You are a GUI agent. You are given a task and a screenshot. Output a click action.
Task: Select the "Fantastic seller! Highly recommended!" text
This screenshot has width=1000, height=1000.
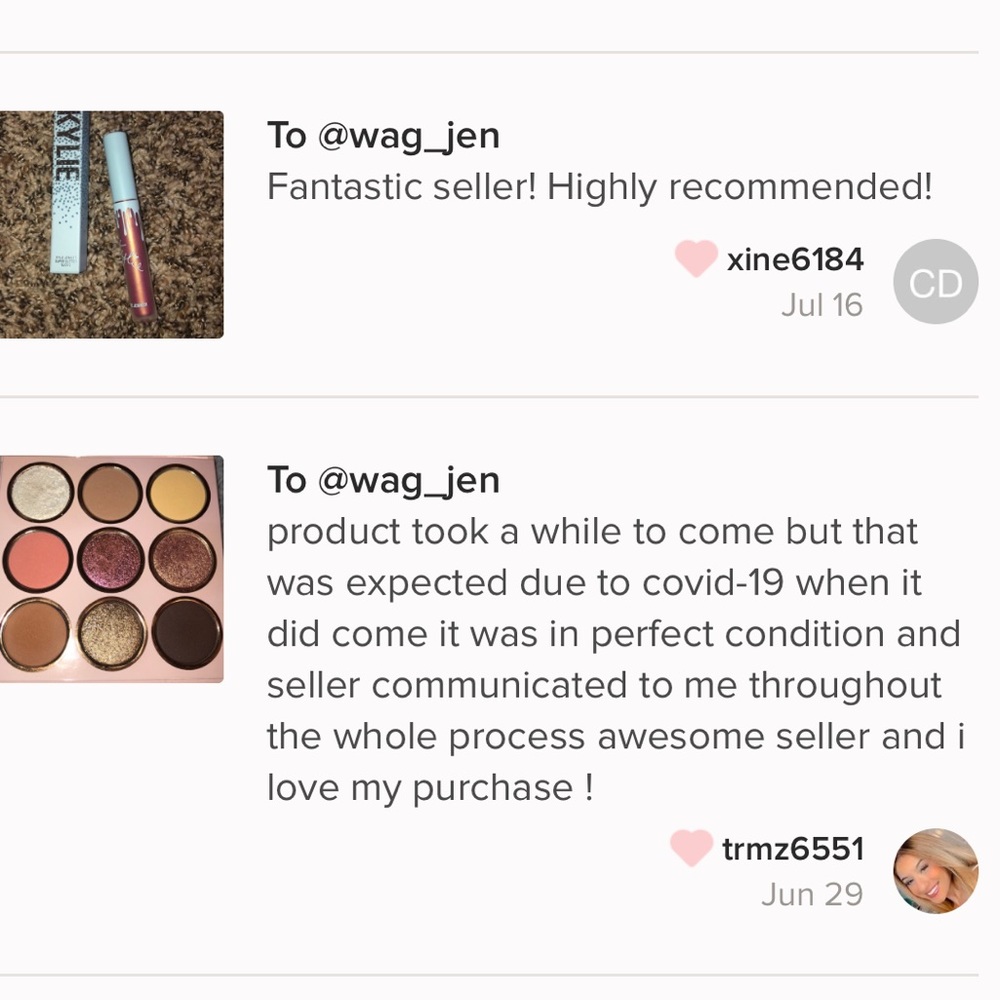coord(599,188)
